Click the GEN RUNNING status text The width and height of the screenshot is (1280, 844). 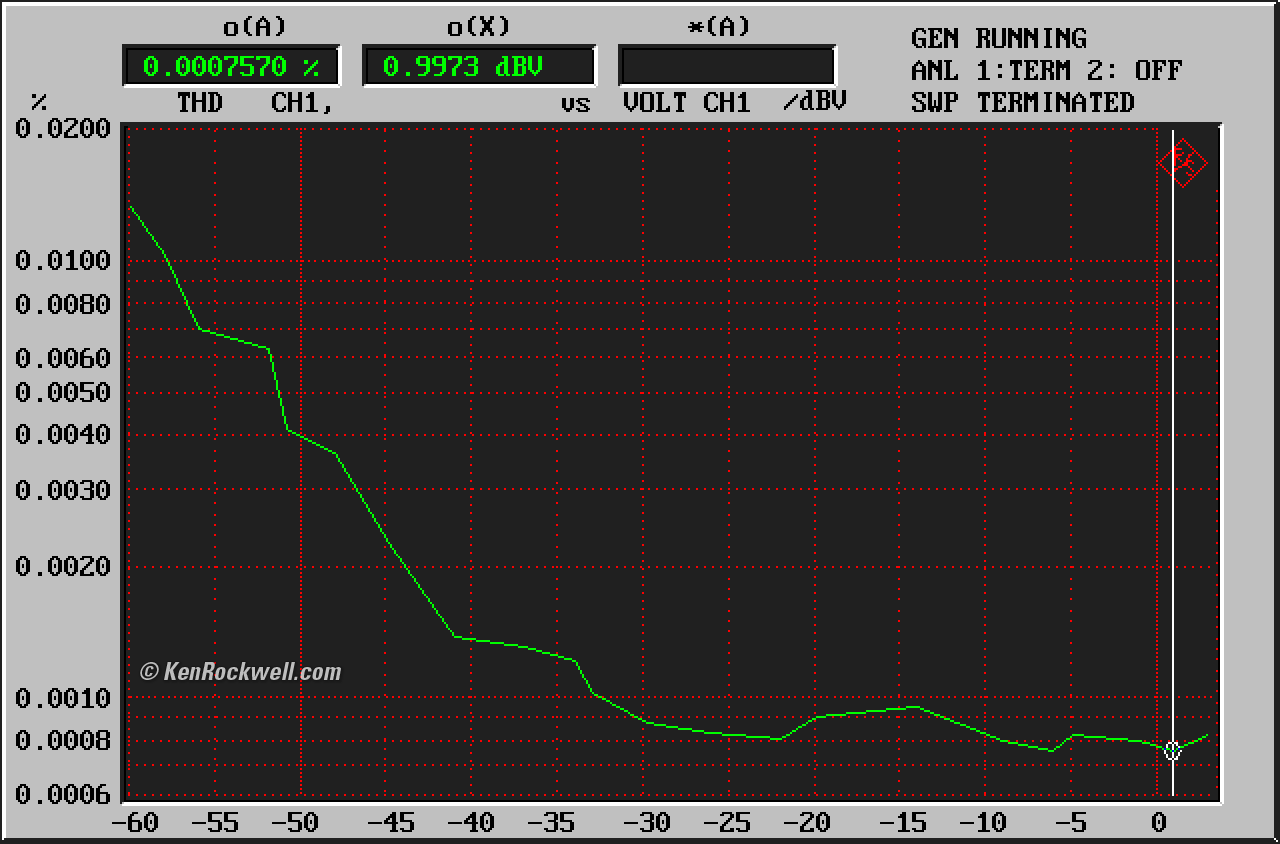tap(998, 39)
